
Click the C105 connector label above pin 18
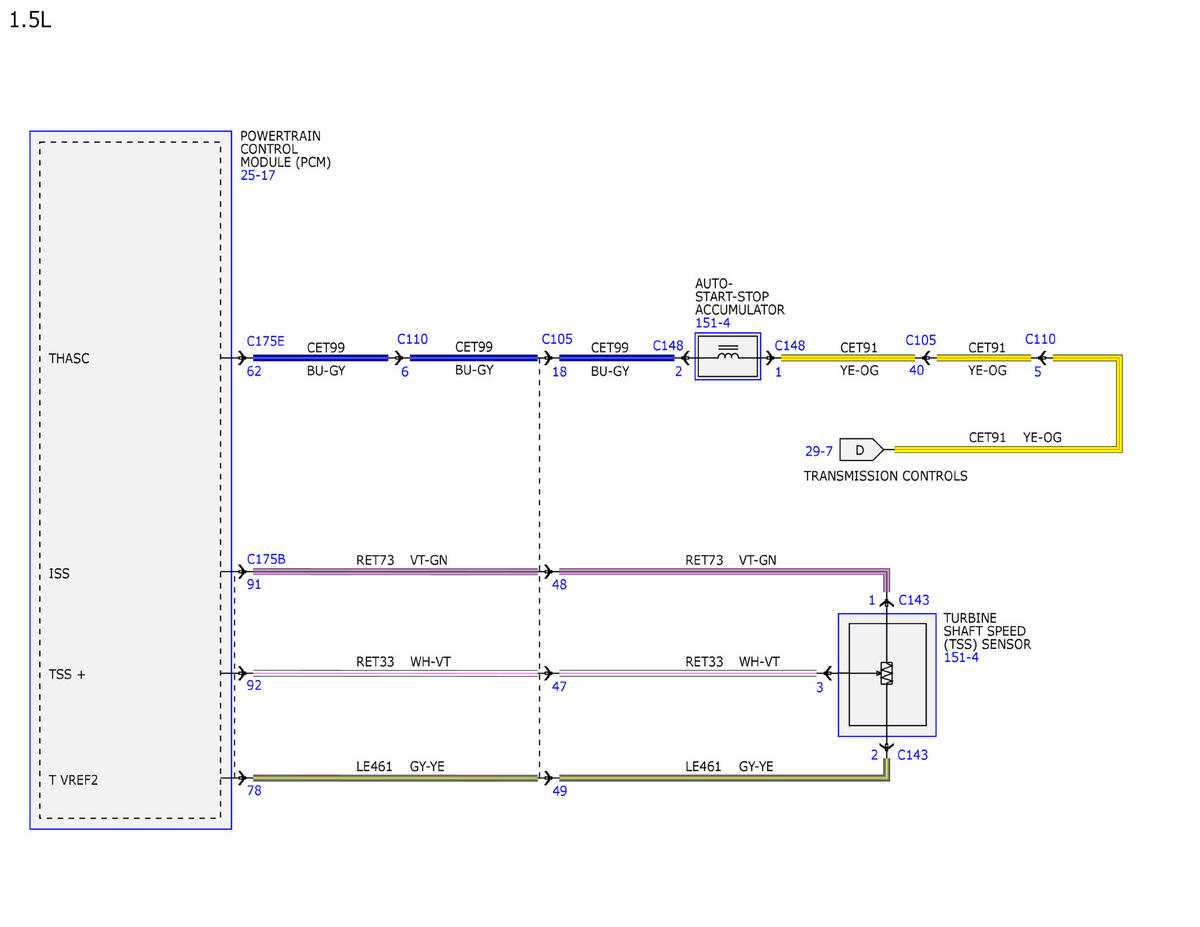[557, 339]
